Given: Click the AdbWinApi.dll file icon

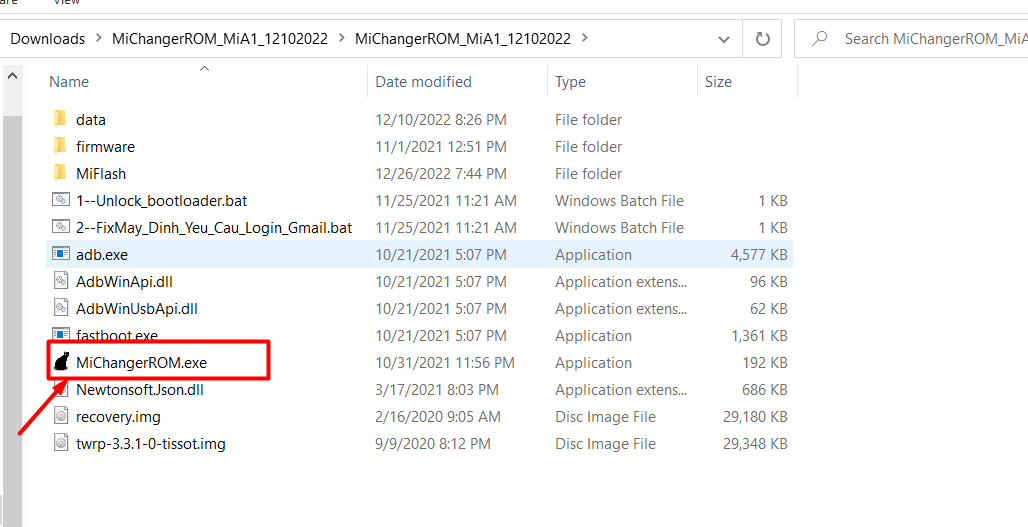Looking at the screenshot, I should 61,281.
